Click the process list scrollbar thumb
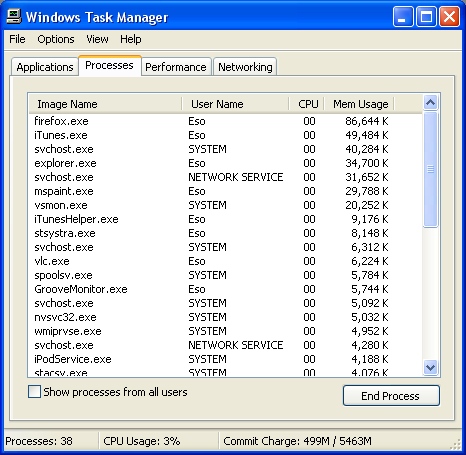 pos(431,169)
